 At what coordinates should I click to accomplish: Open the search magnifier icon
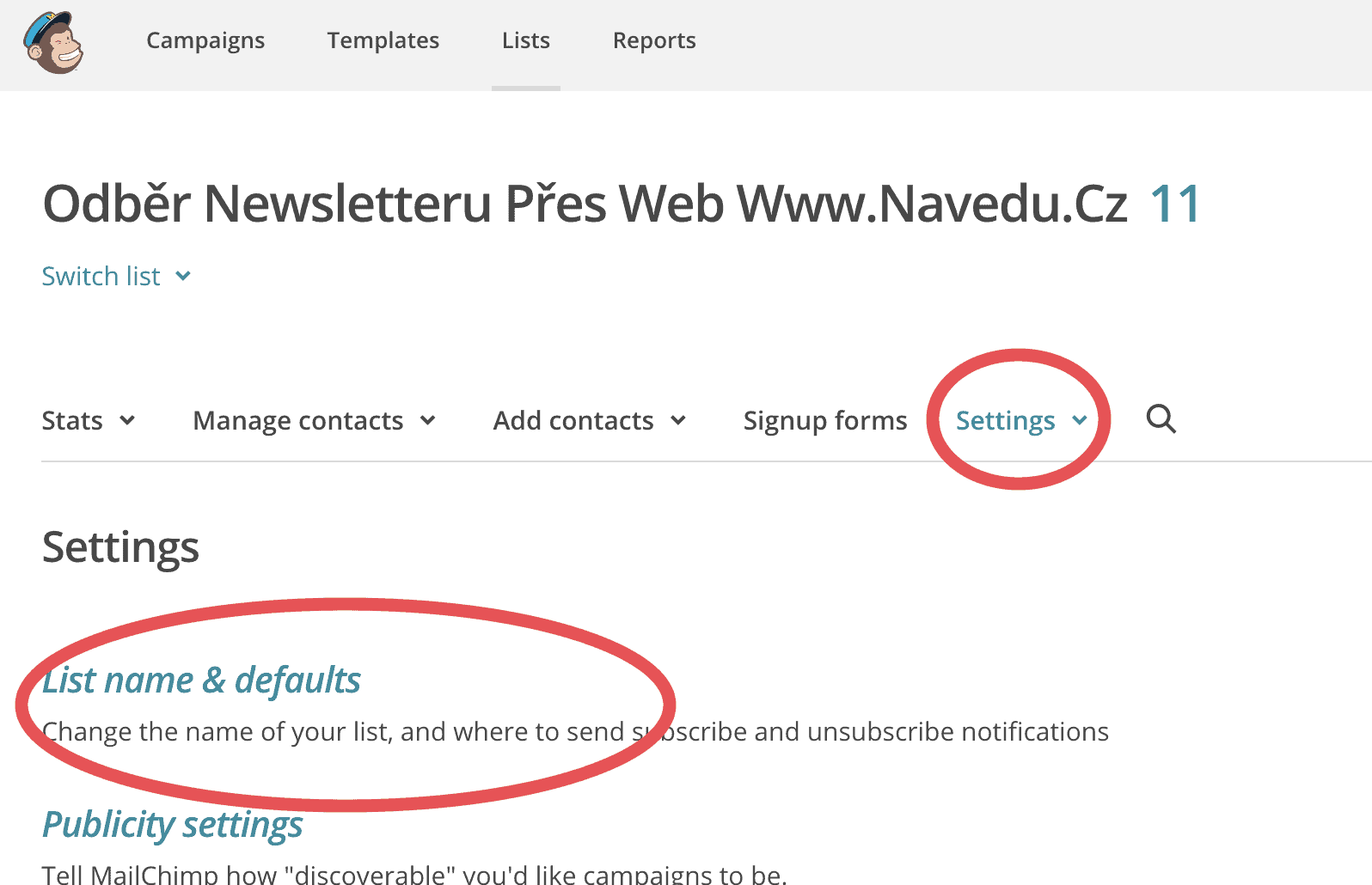[x=1161, y=419]
